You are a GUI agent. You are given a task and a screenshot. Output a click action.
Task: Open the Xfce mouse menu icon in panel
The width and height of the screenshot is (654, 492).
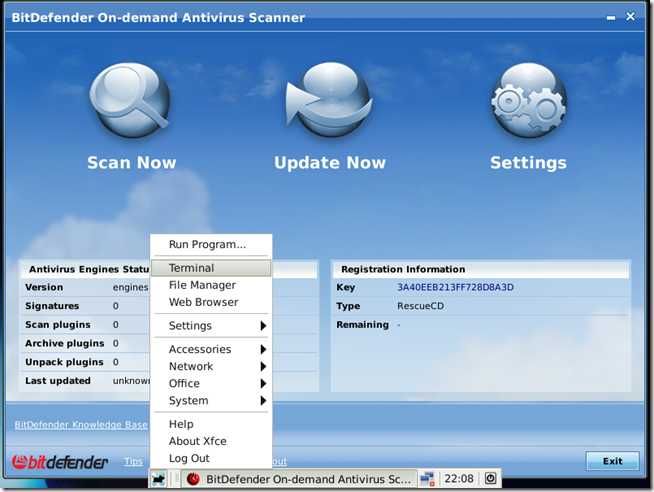click(159, 479)
